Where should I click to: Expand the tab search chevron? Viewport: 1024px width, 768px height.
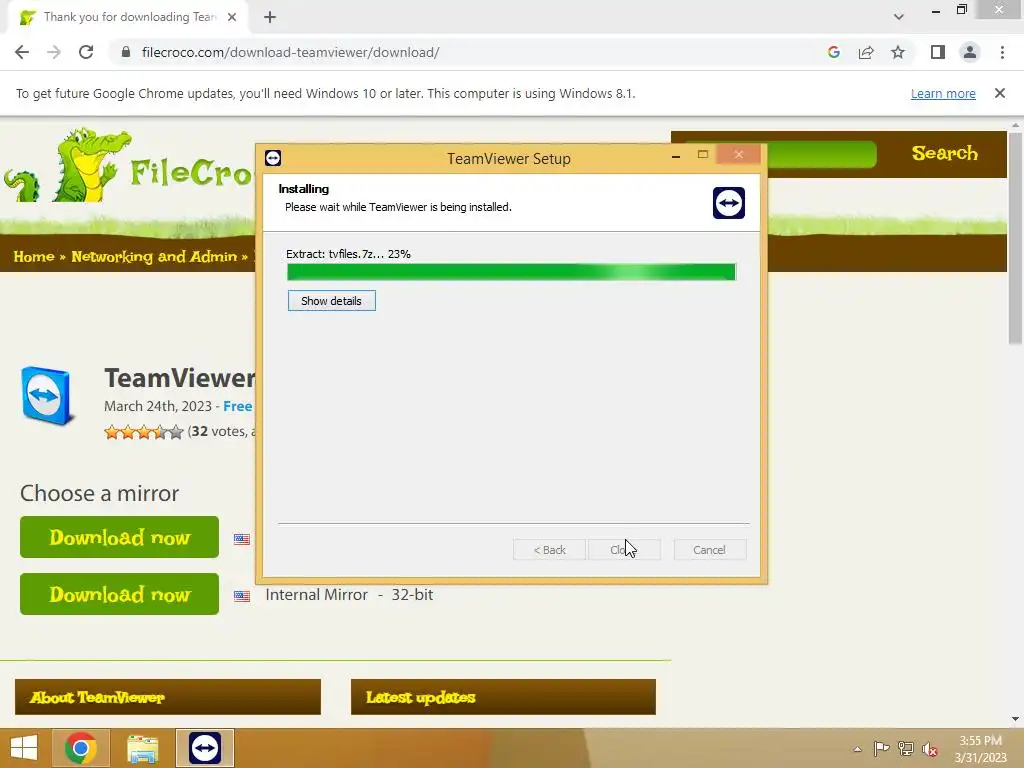[x=899, y=17]
